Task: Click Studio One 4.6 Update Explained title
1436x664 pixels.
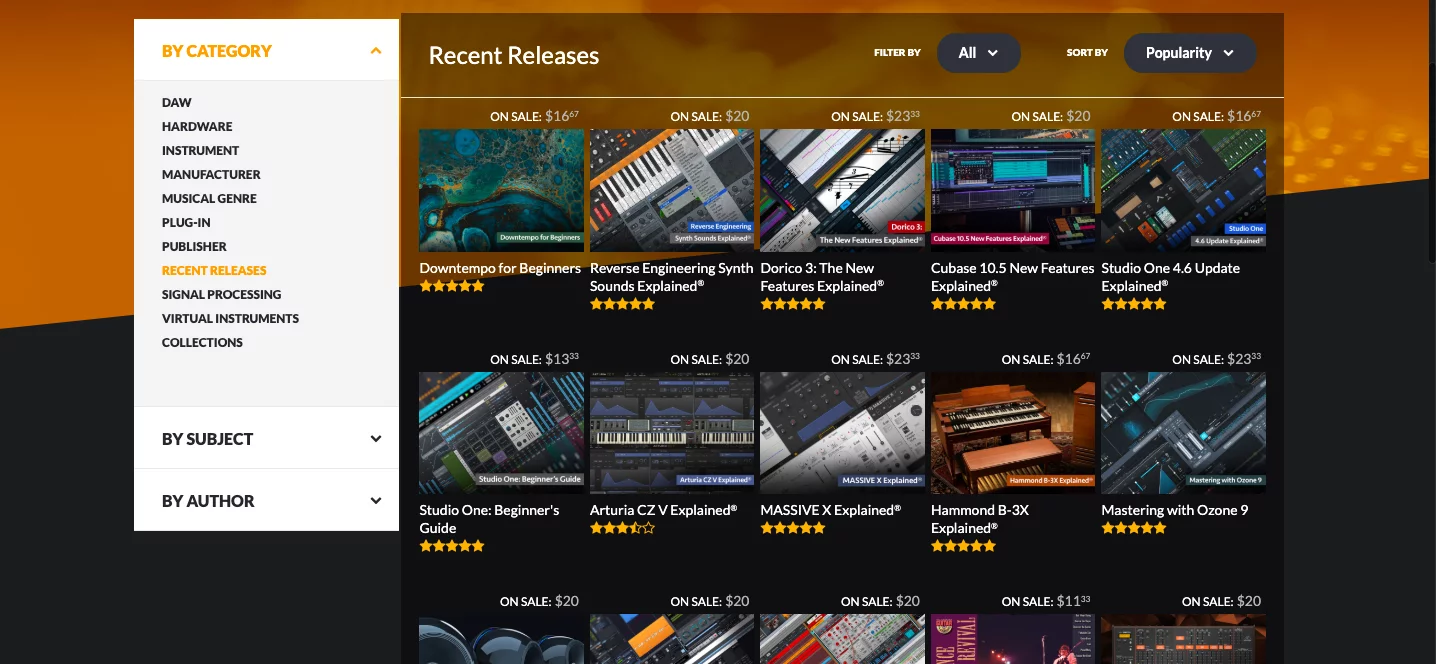Action: [x=1170, y=277]
